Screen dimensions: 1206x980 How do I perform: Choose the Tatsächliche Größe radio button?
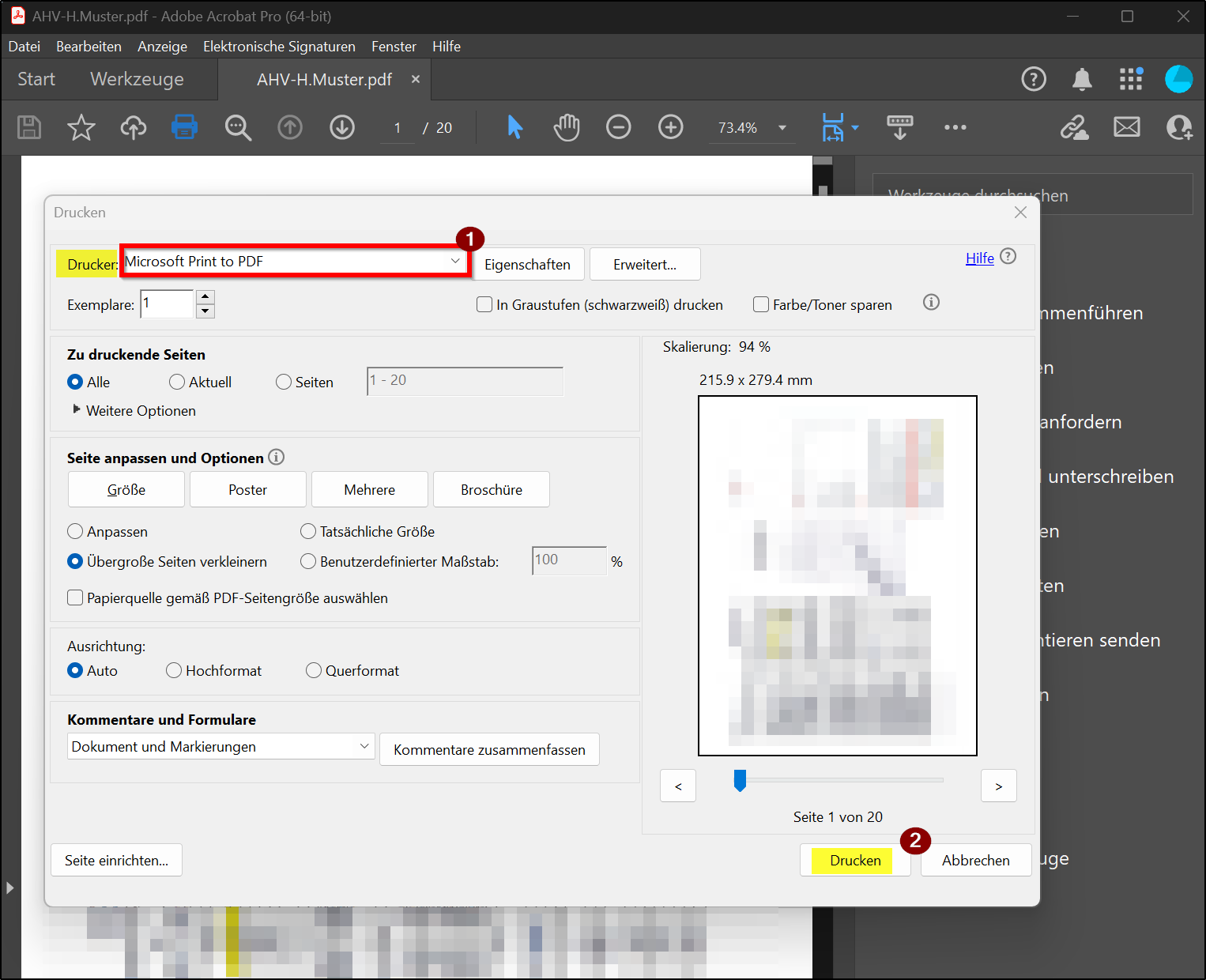(x=308, y=532)
